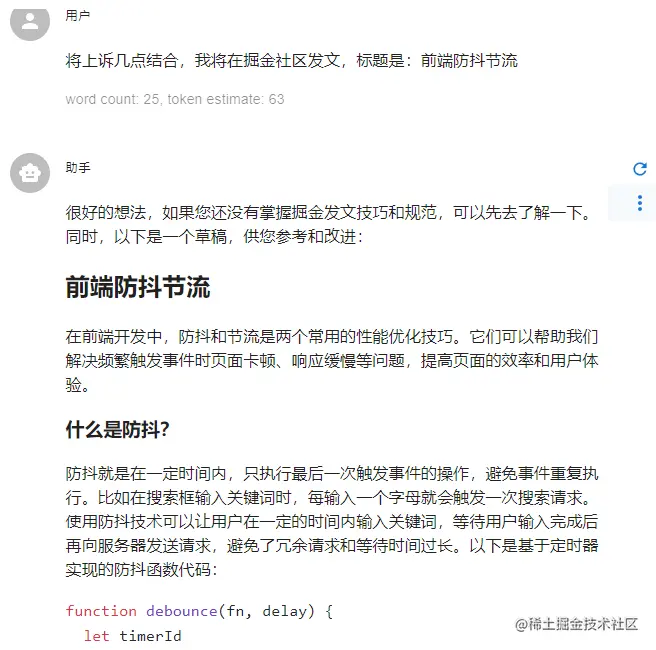
Task: Select the user message about 掘金社区发文
Action: [292, 61]
